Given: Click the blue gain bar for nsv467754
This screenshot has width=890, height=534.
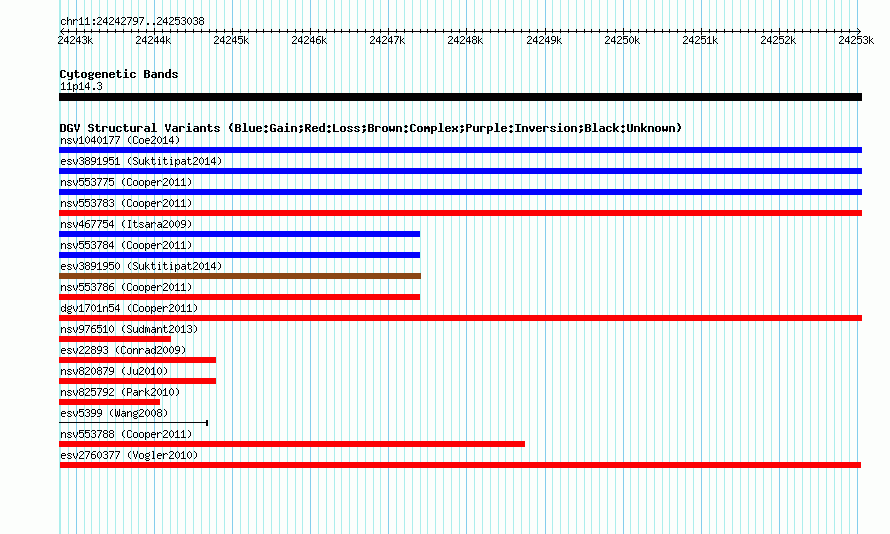Looking at the screenshot, I should coord(240,234).
